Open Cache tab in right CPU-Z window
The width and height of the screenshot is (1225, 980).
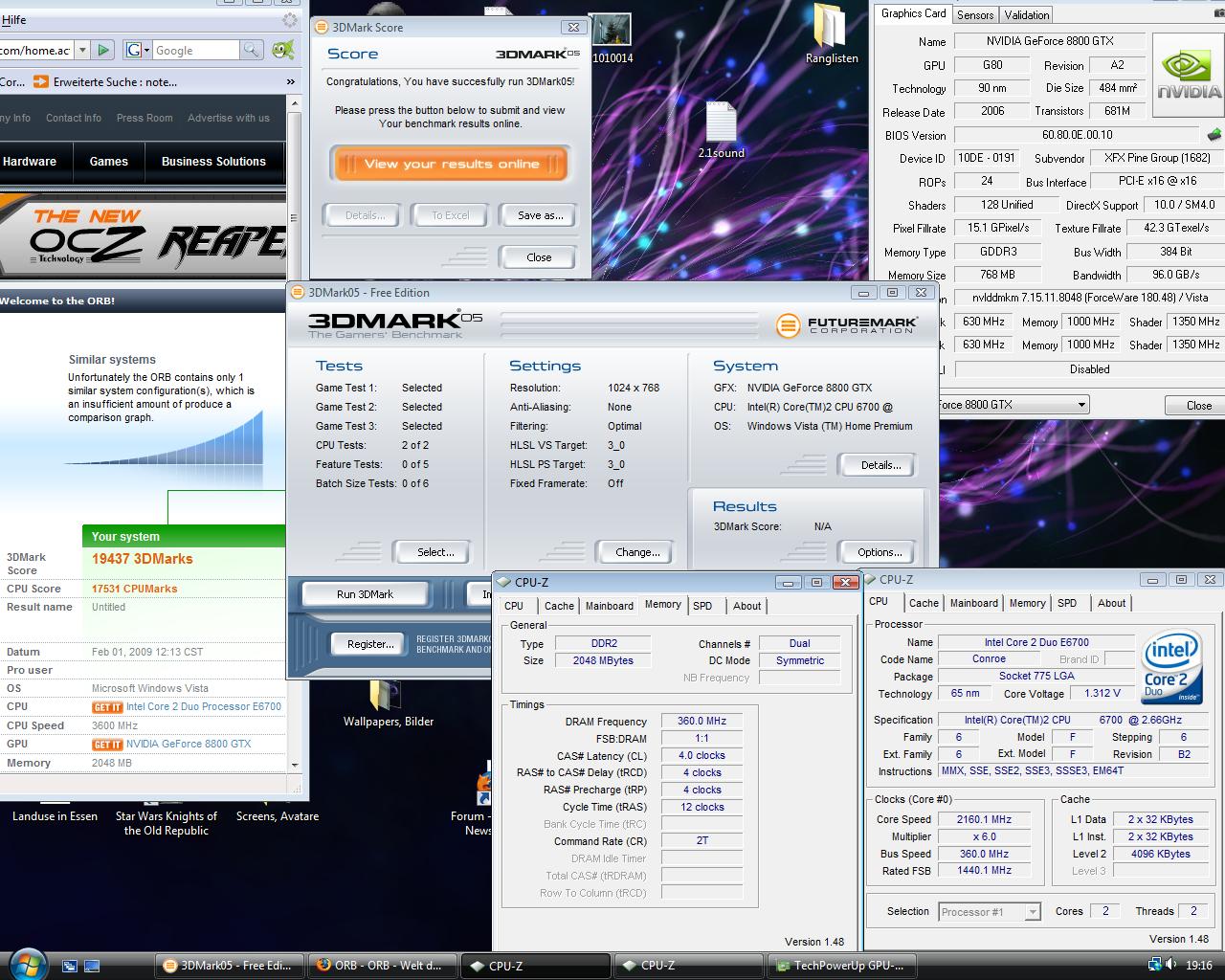point(924,603)
